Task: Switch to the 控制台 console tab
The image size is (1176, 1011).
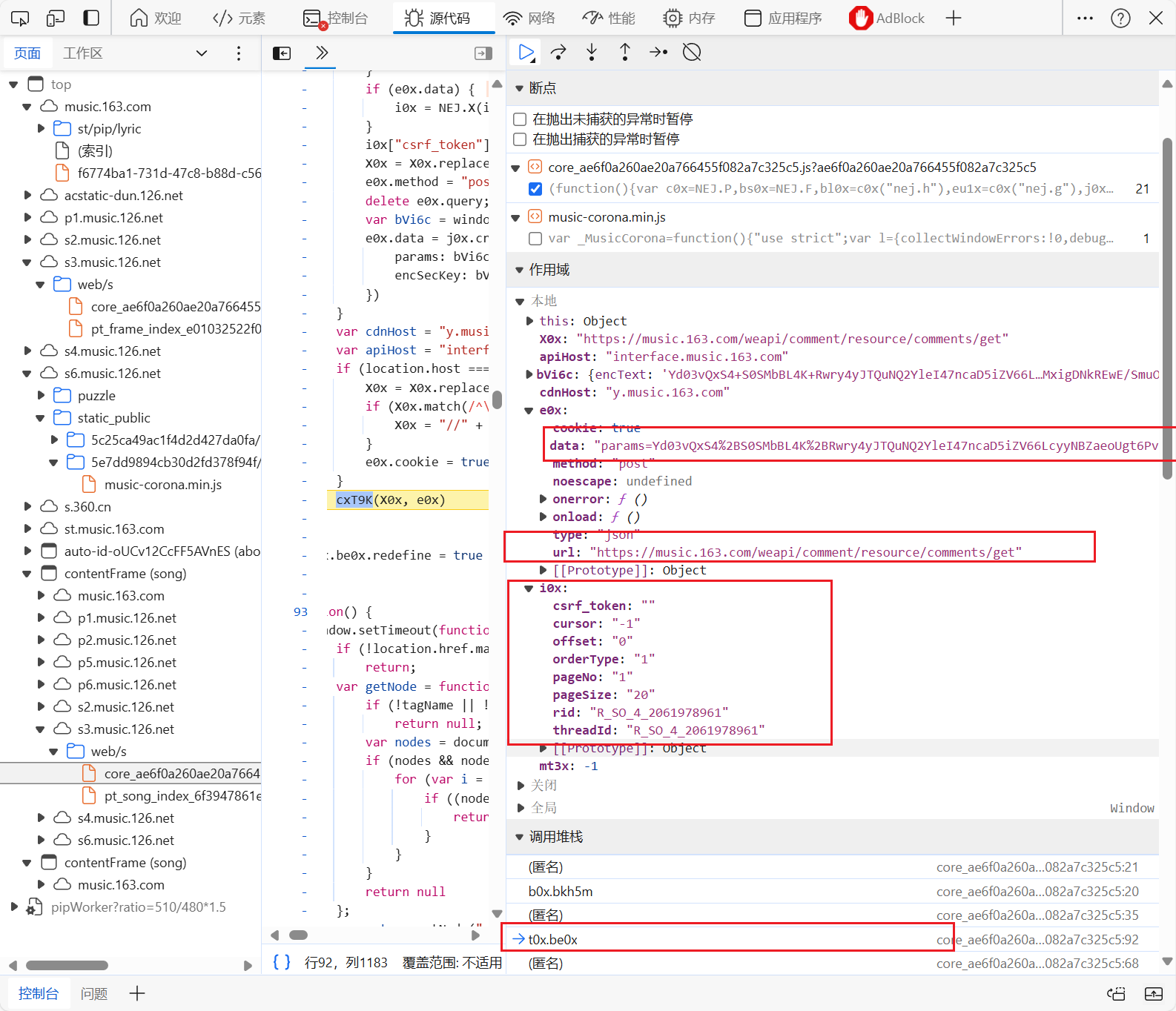Action: point(335,18)
